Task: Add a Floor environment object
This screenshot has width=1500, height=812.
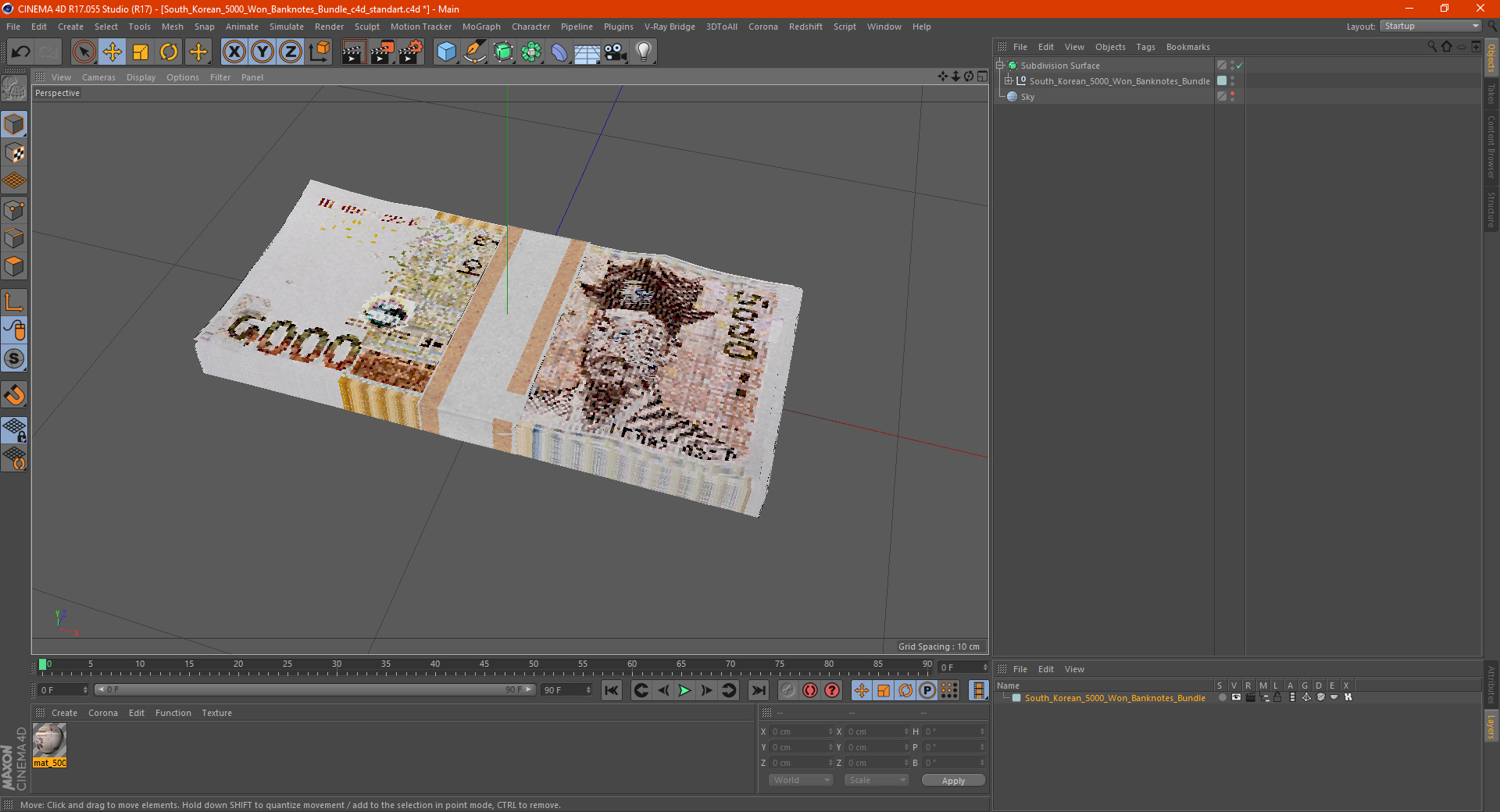Action: coord(587,52)
